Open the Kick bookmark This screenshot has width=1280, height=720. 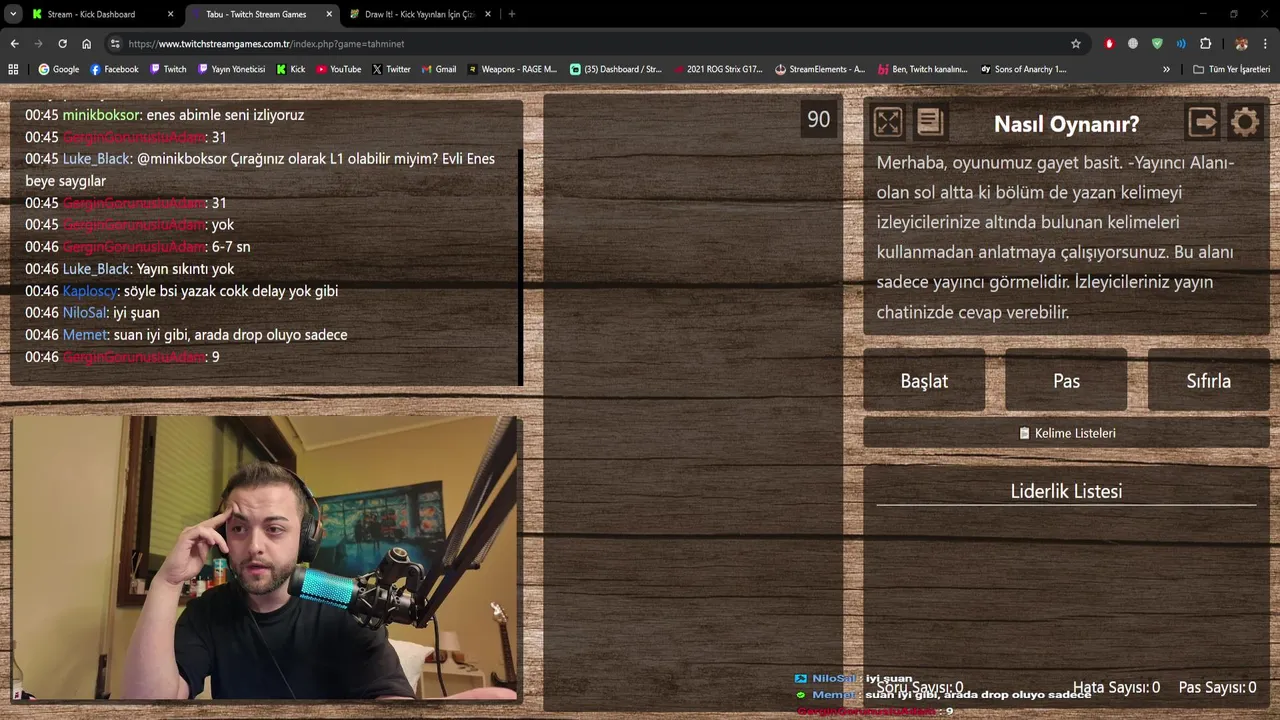coord(290,69)
